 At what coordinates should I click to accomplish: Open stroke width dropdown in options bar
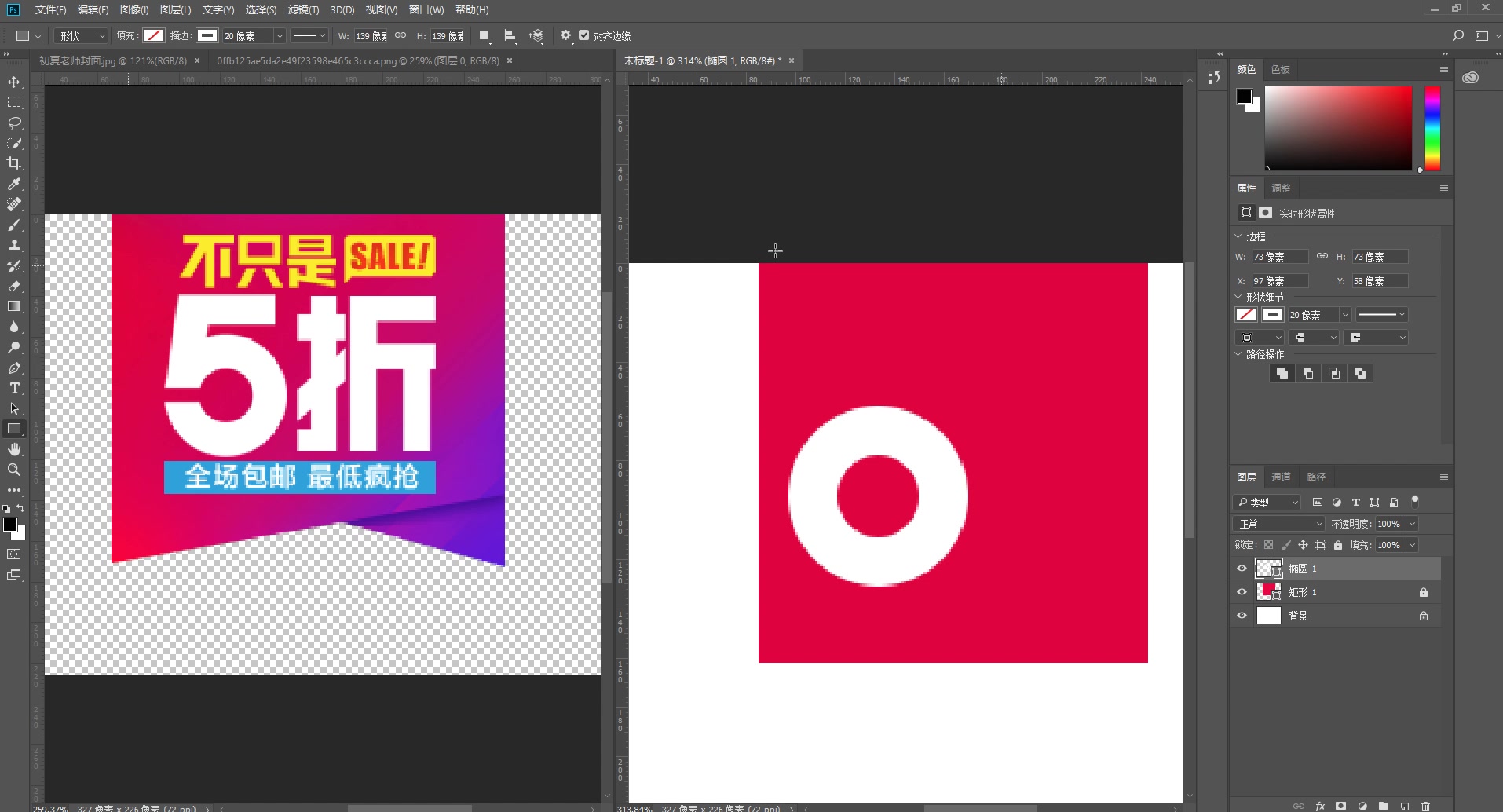tap(279, 36)
